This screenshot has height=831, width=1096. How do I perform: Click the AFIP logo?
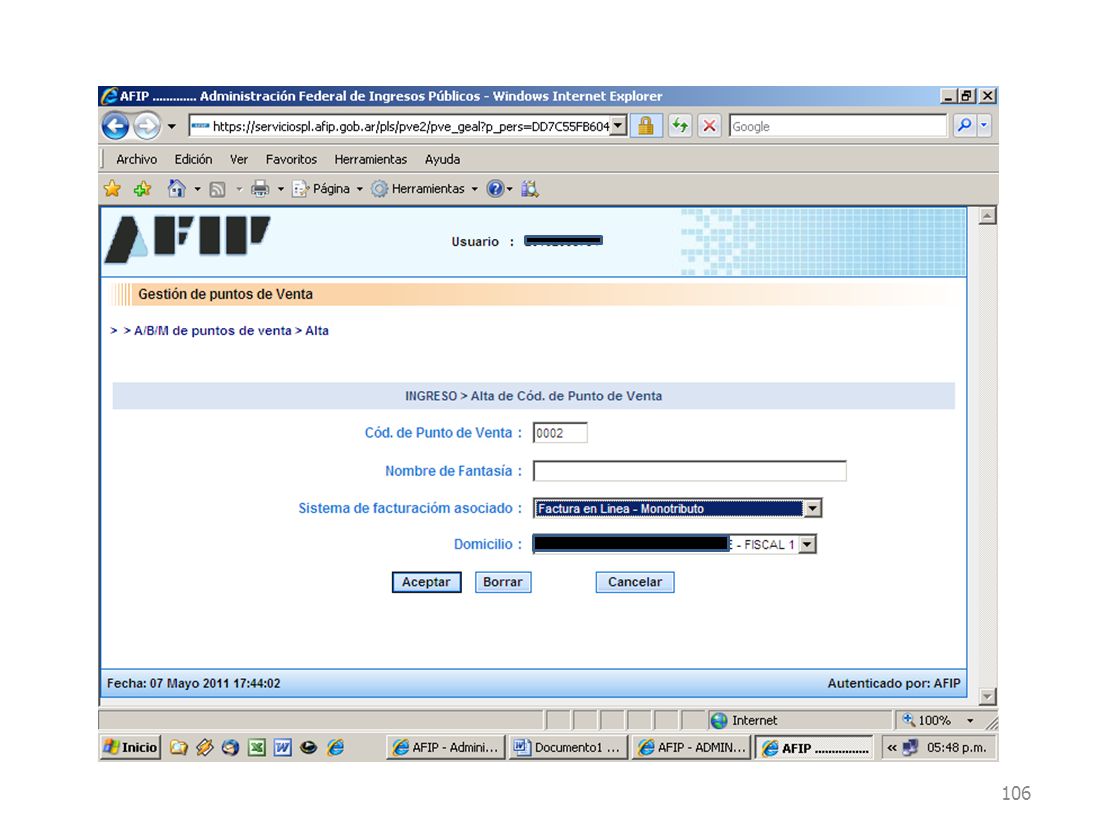click(x=187, y=239)
